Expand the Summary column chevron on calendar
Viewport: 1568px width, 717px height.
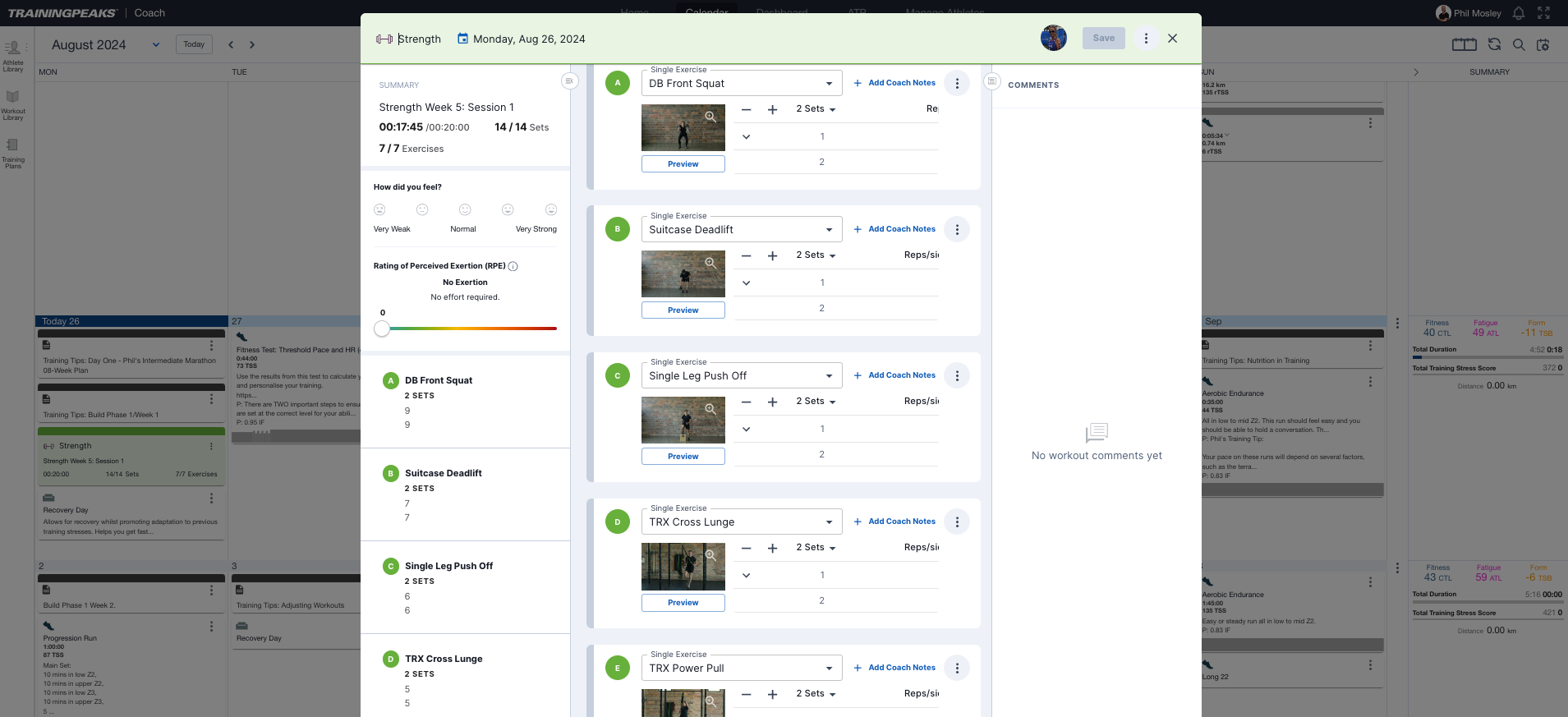(1416, 72)
